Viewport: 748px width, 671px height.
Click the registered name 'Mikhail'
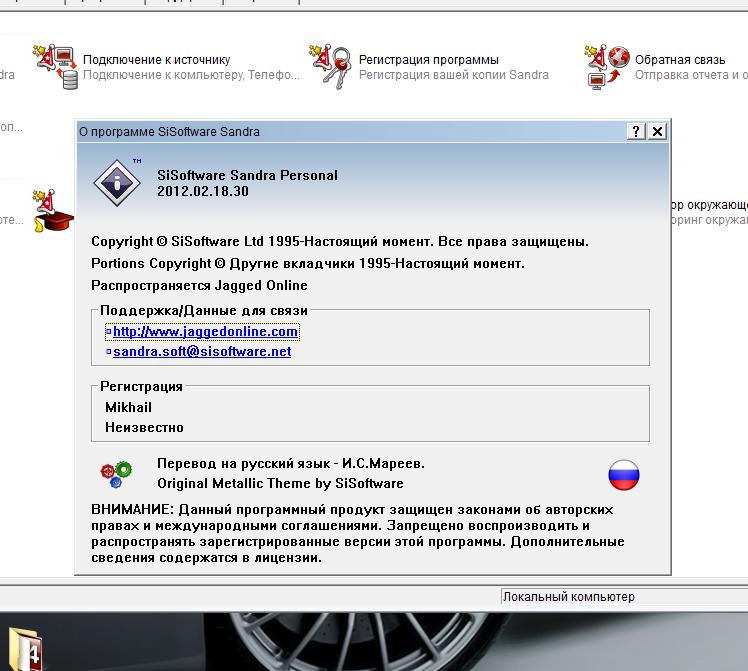tap(128, 407)
